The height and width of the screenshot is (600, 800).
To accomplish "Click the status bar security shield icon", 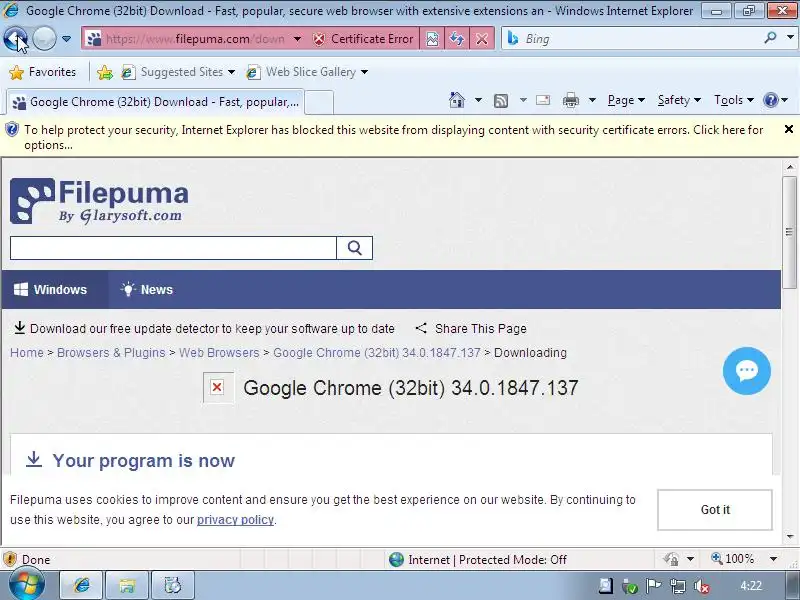I will [x=10, y=560].
